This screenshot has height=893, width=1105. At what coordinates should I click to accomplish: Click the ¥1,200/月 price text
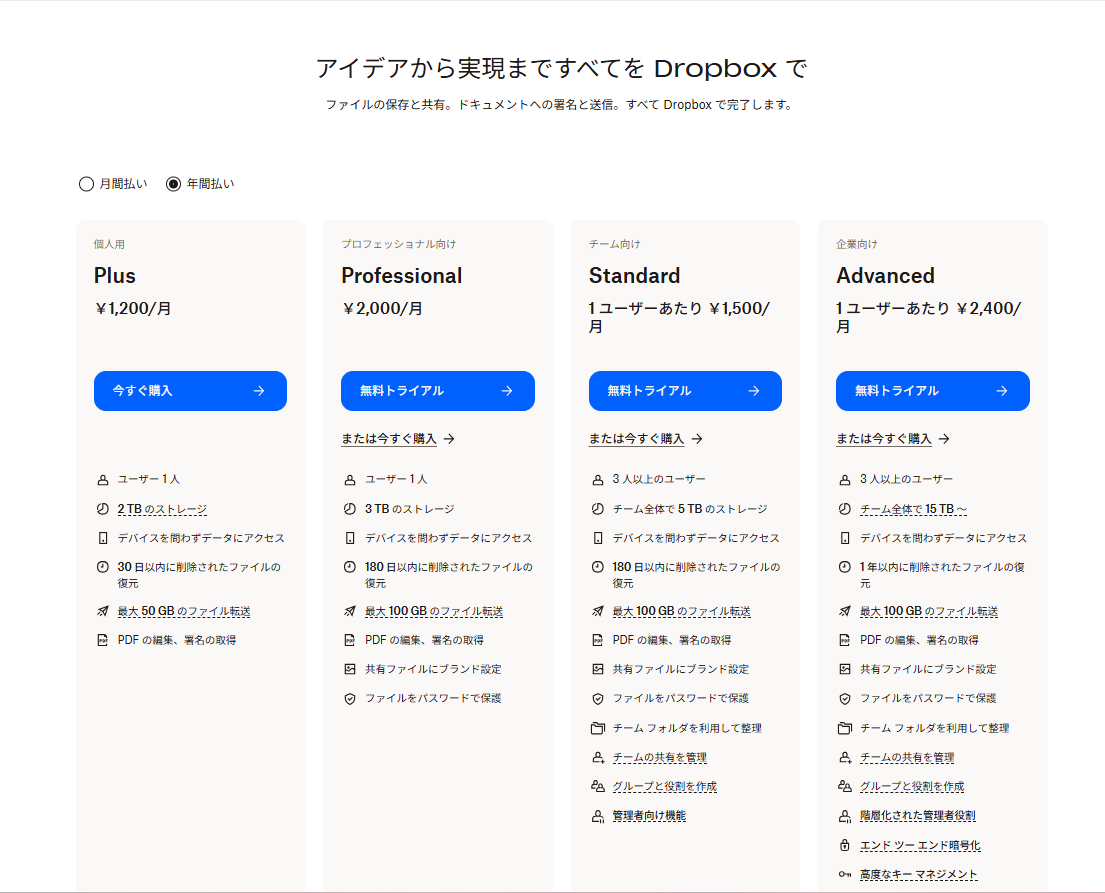click(x=133, y=309)
